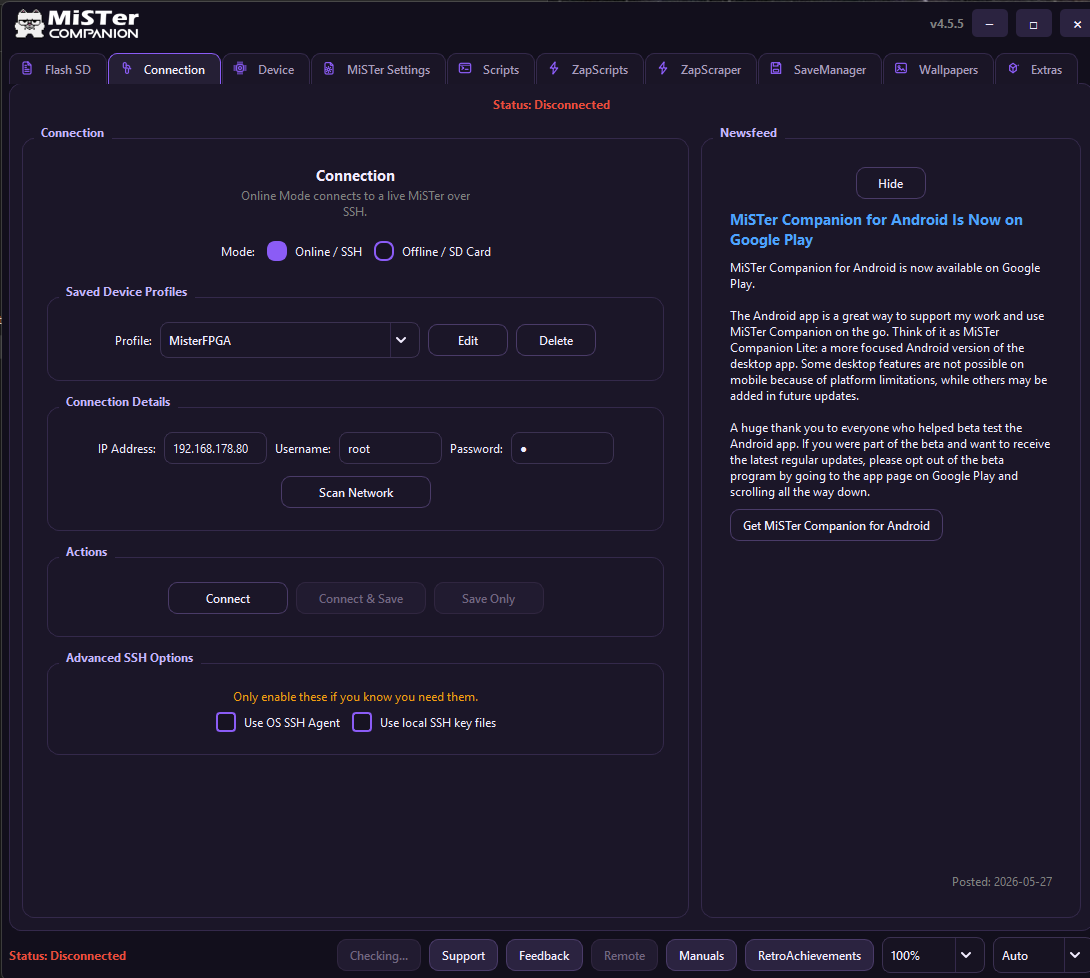Switch to the Connection tab
This screenshot has width=1090, height=978.
164,69
